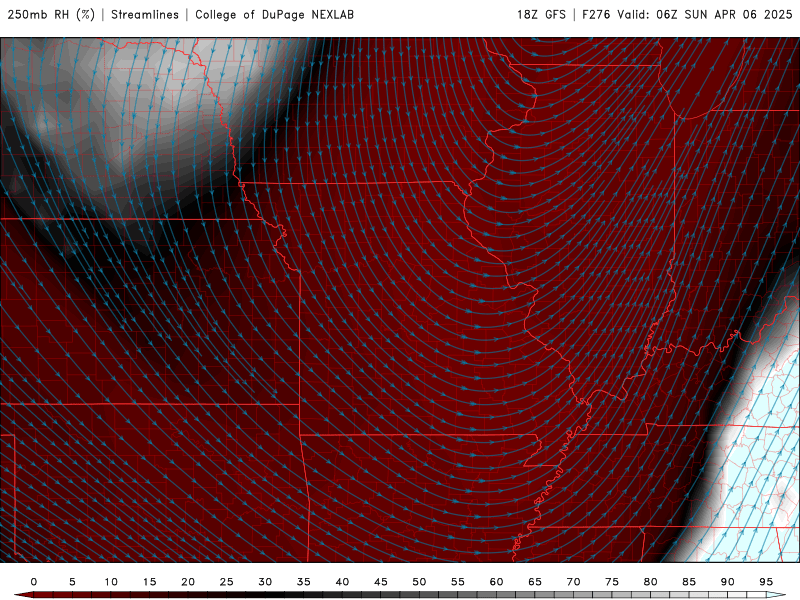The width and height of the screenshot is (800, 600).
Task: Click the 60 label under the color bar
Action: tap(496, 582)
